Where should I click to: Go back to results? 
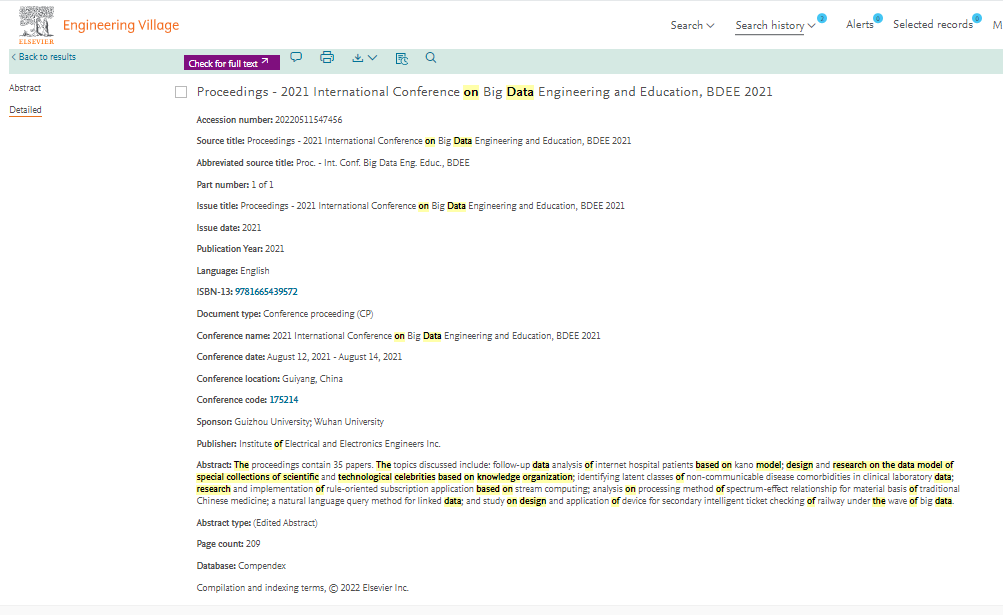pos(43,57)
